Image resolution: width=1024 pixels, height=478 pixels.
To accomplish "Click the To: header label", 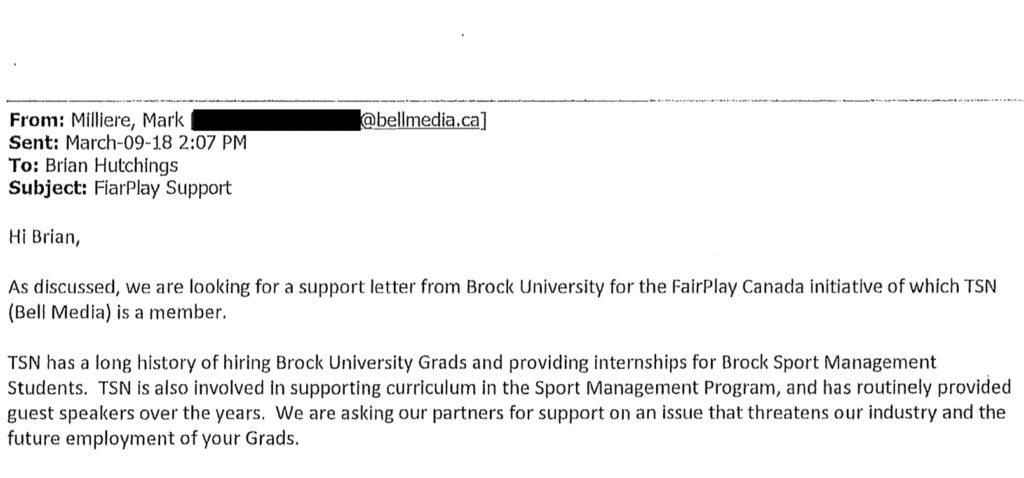I will coord(24,166).
